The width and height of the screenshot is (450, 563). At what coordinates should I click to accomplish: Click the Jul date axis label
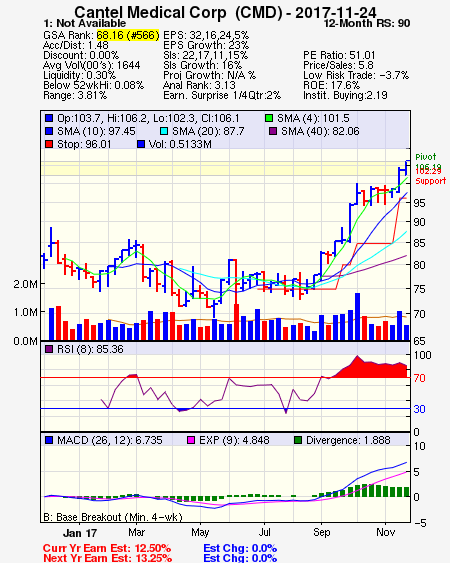tap(265, 532)
